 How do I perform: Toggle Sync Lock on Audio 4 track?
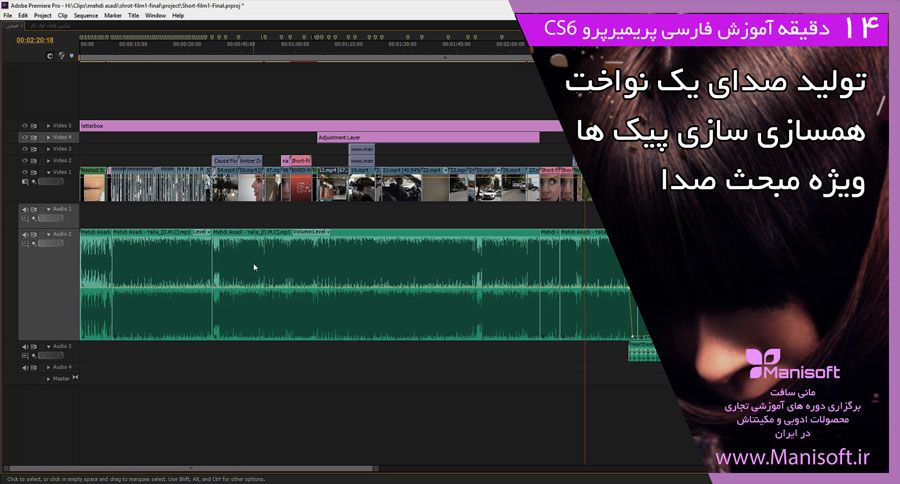tap(34, 367)
